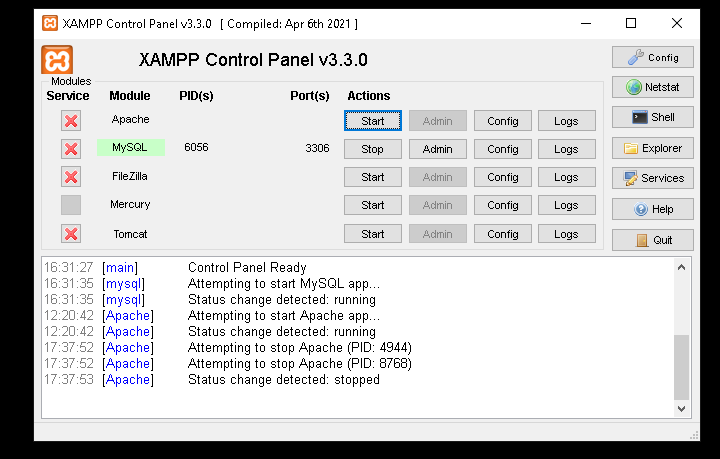Open MySQL Config options
Screen dimensions: 720x459
click(503, 149)
